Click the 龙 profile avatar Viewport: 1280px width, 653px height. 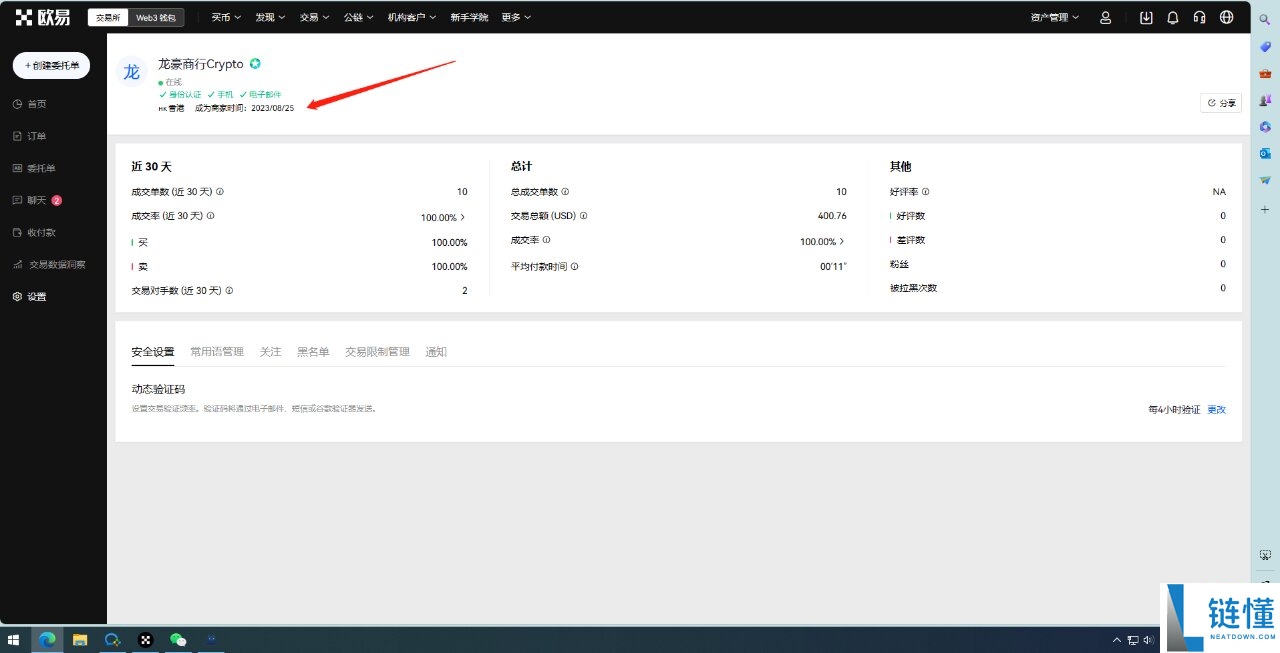tap(132, 72)
